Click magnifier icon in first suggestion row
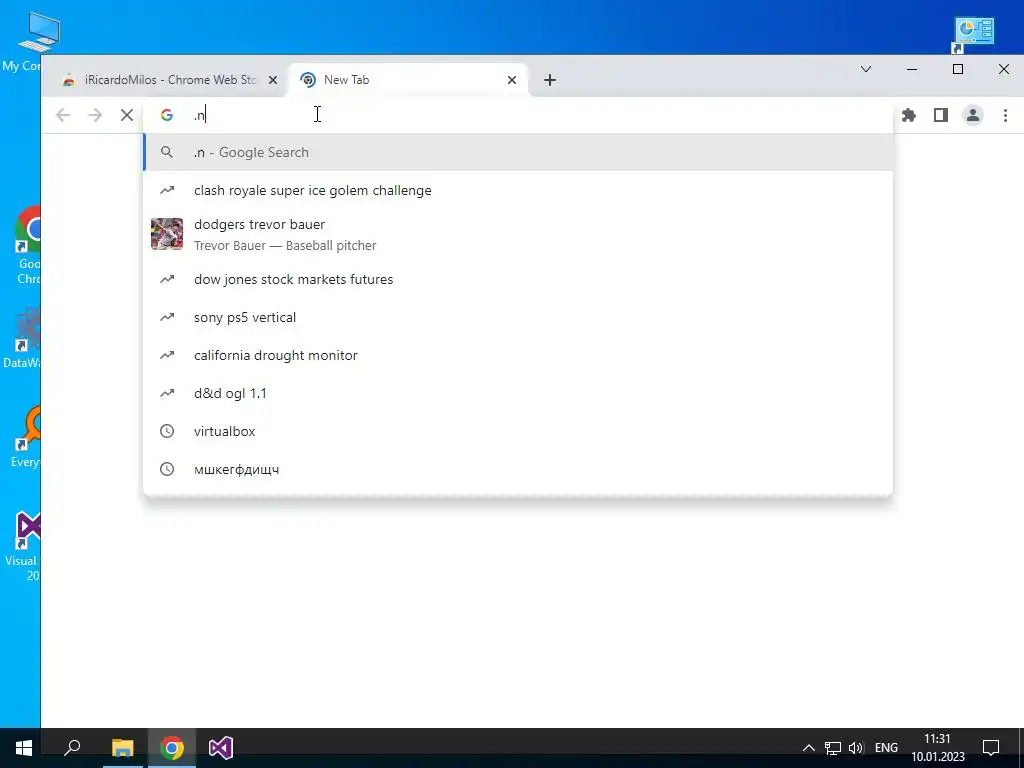The width and height of the screenshot is (1024, 768). pos(167,152)
